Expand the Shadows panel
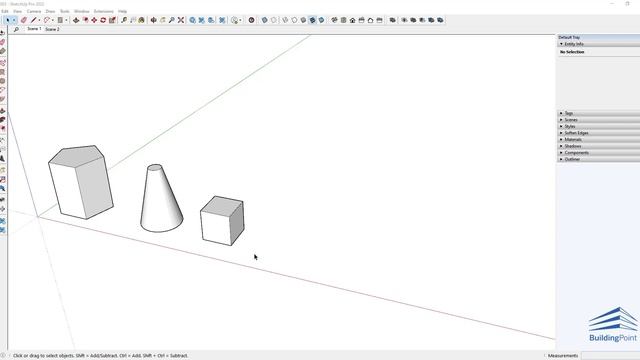640x360 pixels. click(561, 146)
